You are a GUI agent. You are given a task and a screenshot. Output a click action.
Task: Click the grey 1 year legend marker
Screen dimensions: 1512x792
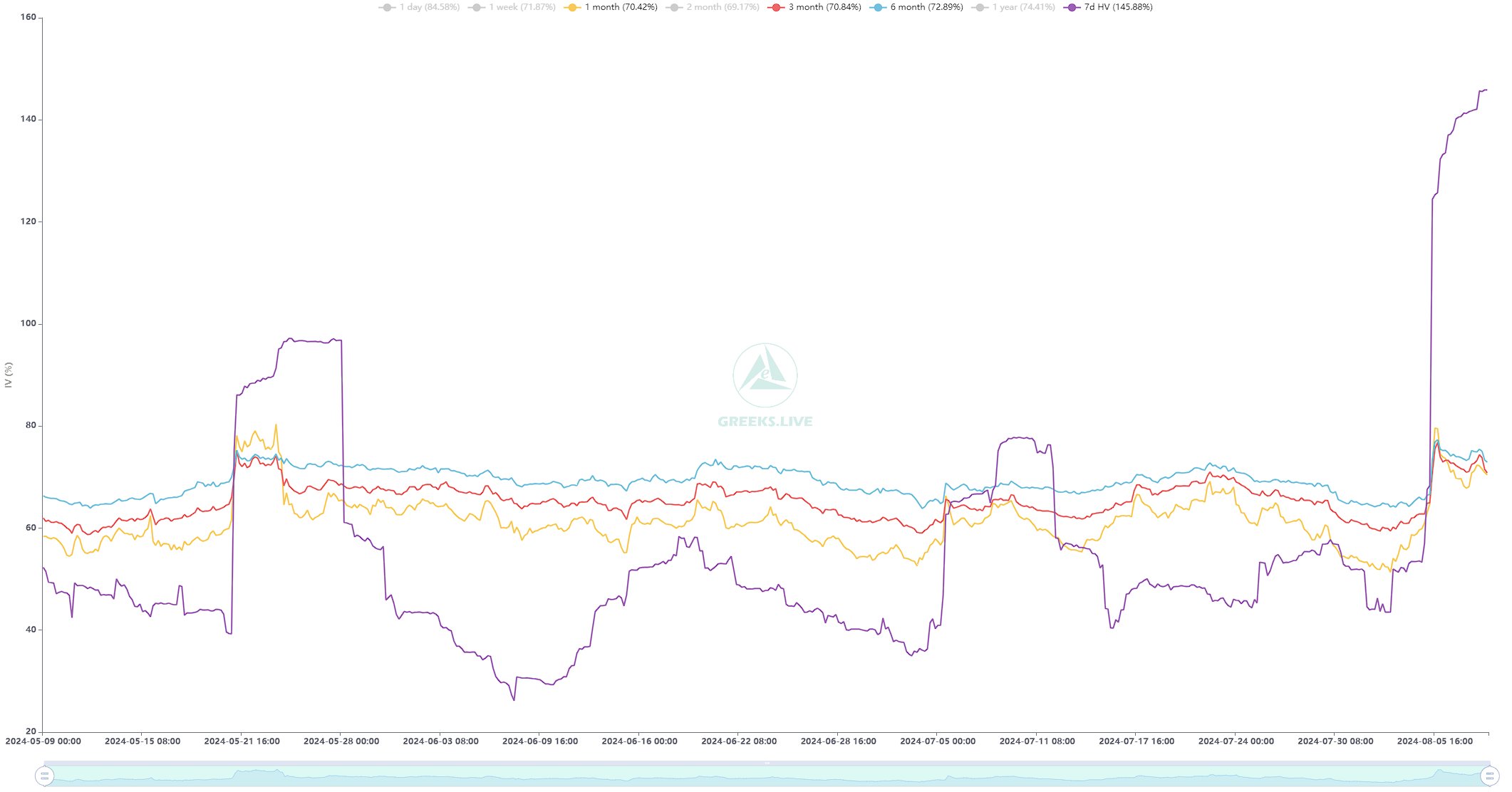[978, 7]
